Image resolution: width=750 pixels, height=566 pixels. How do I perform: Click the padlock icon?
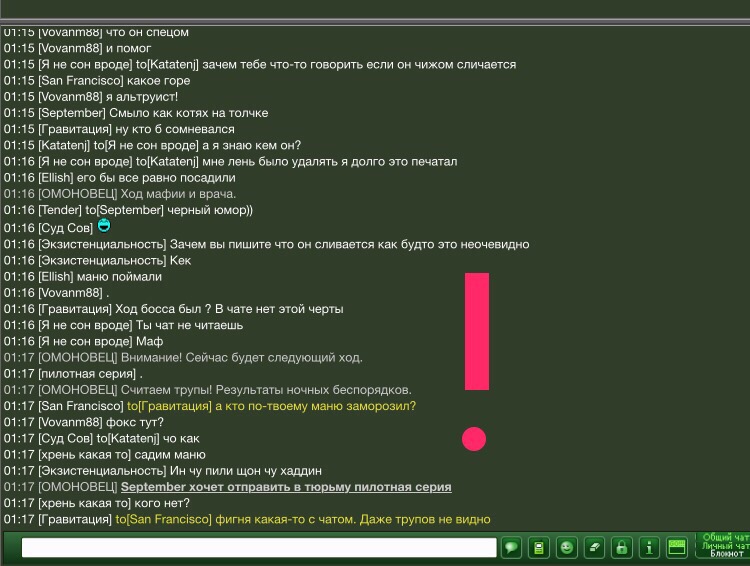622,547
